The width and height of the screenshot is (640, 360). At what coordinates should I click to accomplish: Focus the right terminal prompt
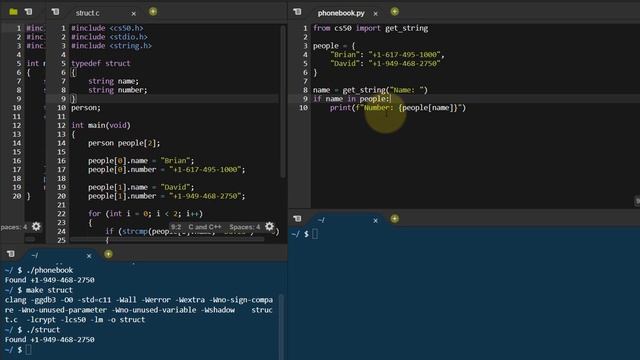tap(315, 234)
